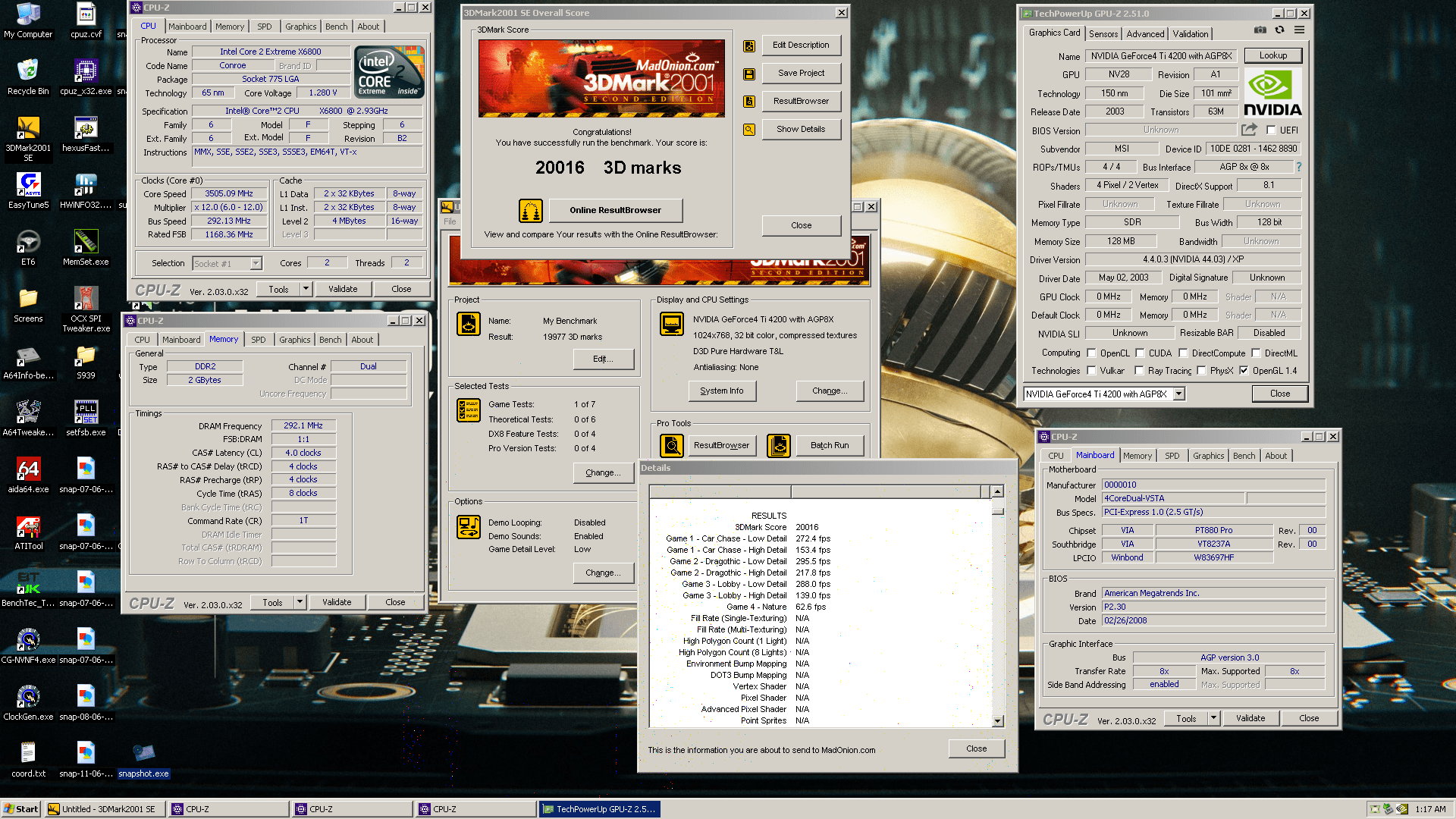The height and width of the screenshot is (819, 1456).
Task: Open the GPU-Z hamburger menu icon
Action: 1300,30
